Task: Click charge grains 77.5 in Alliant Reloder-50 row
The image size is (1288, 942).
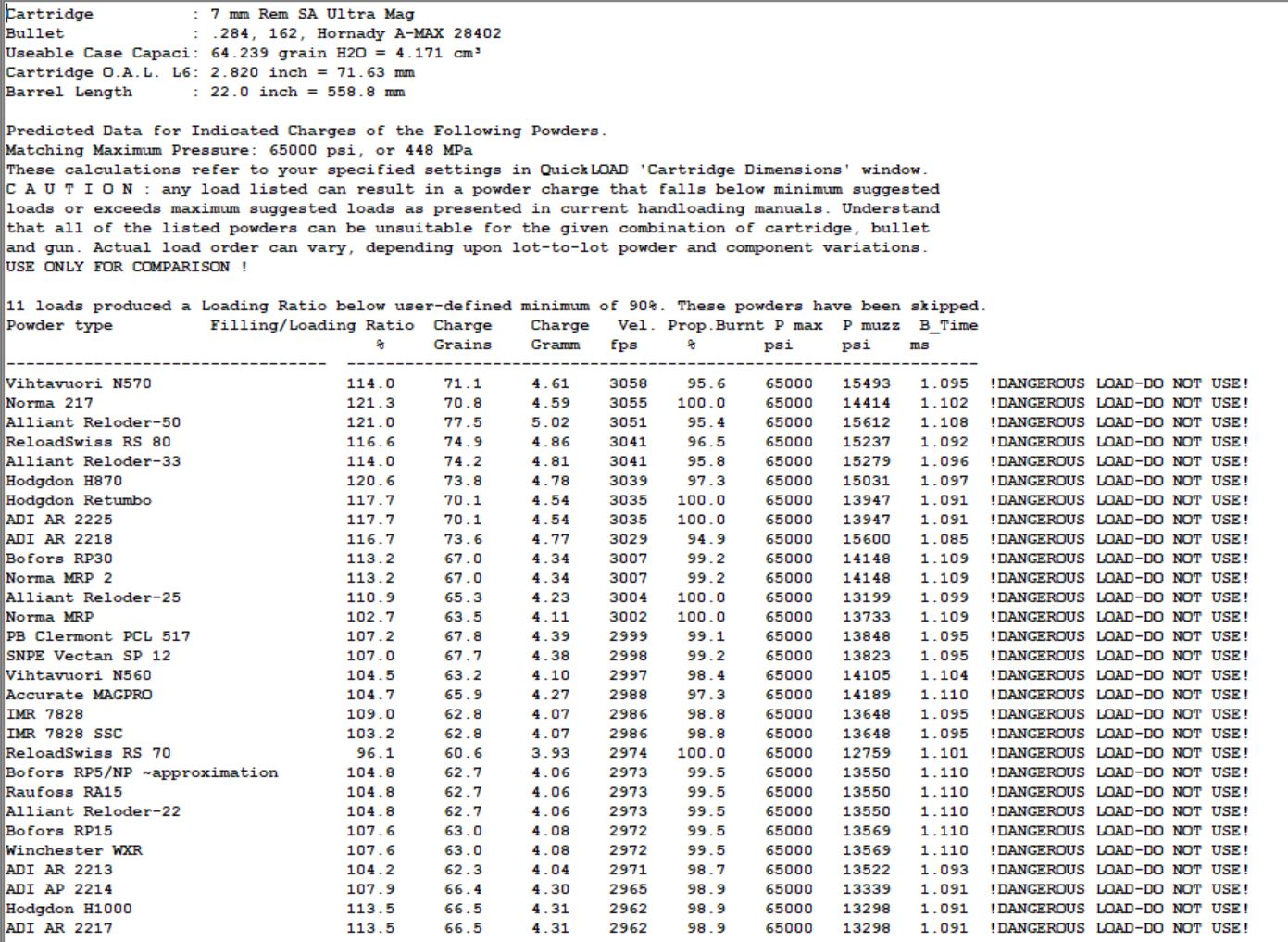Action: [x=463, y=422]
